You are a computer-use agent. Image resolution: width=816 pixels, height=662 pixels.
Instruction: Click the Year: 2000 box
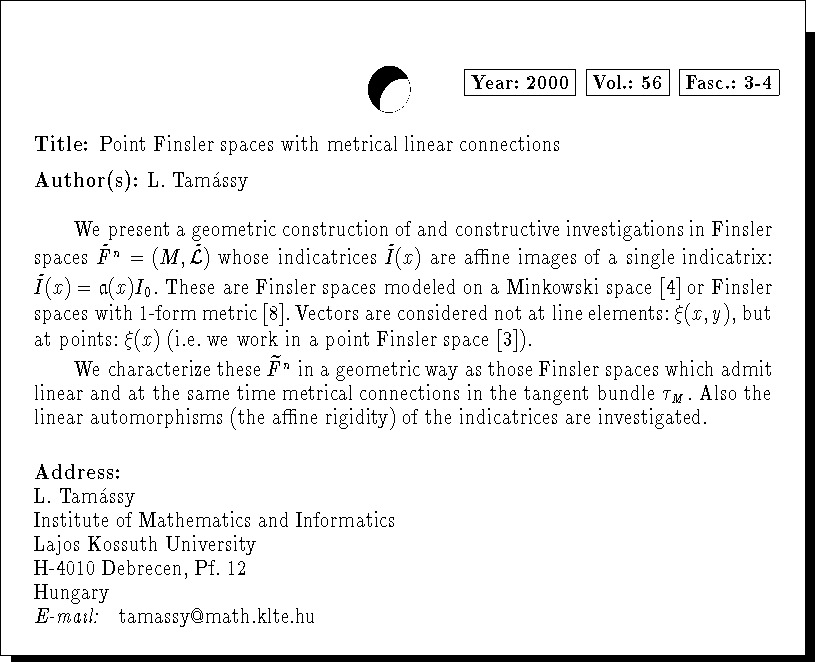(x=520, y=83)
